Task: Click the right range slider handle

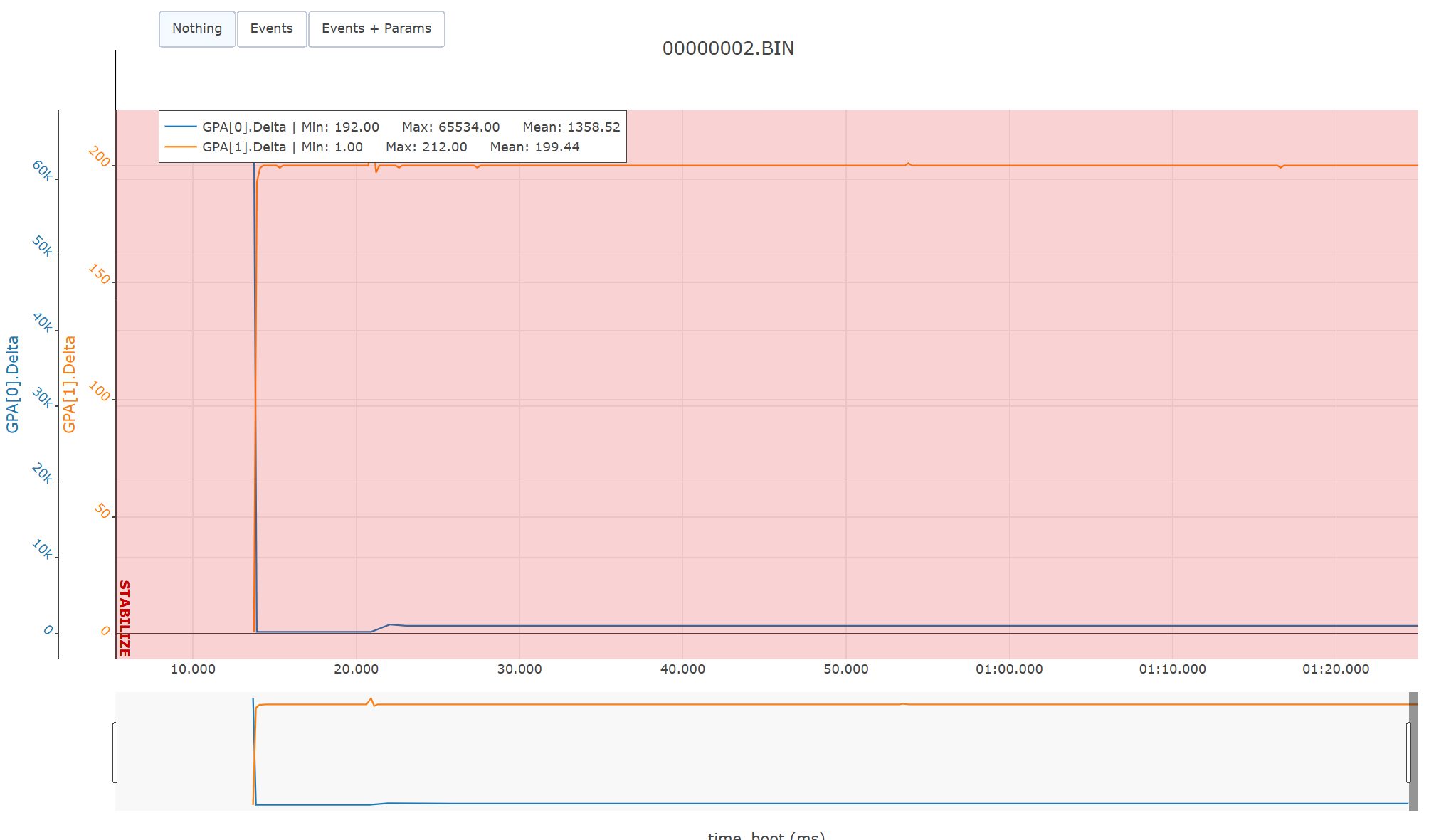Action: 1408,752
